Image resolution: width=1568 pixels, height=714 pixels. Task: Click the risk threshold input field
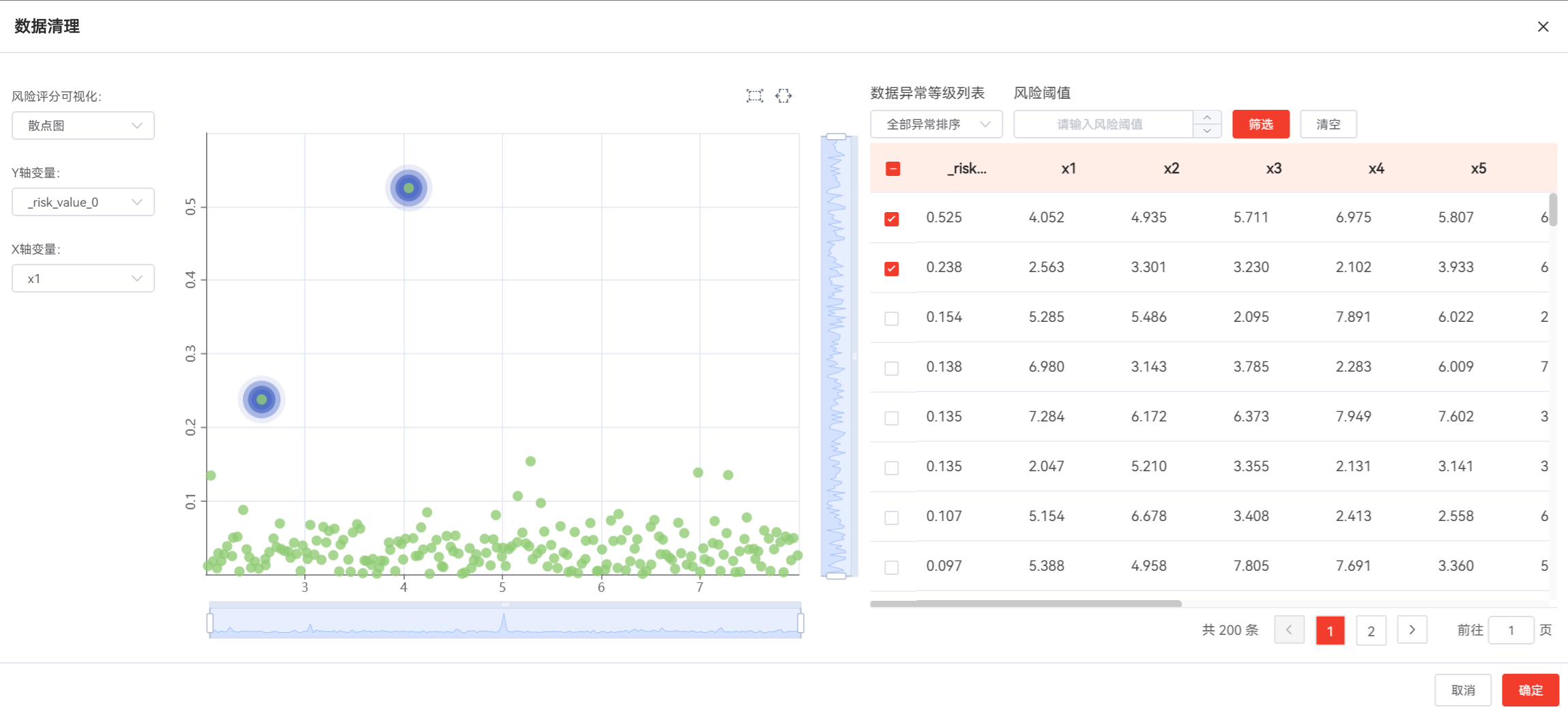coord(1103,124)
